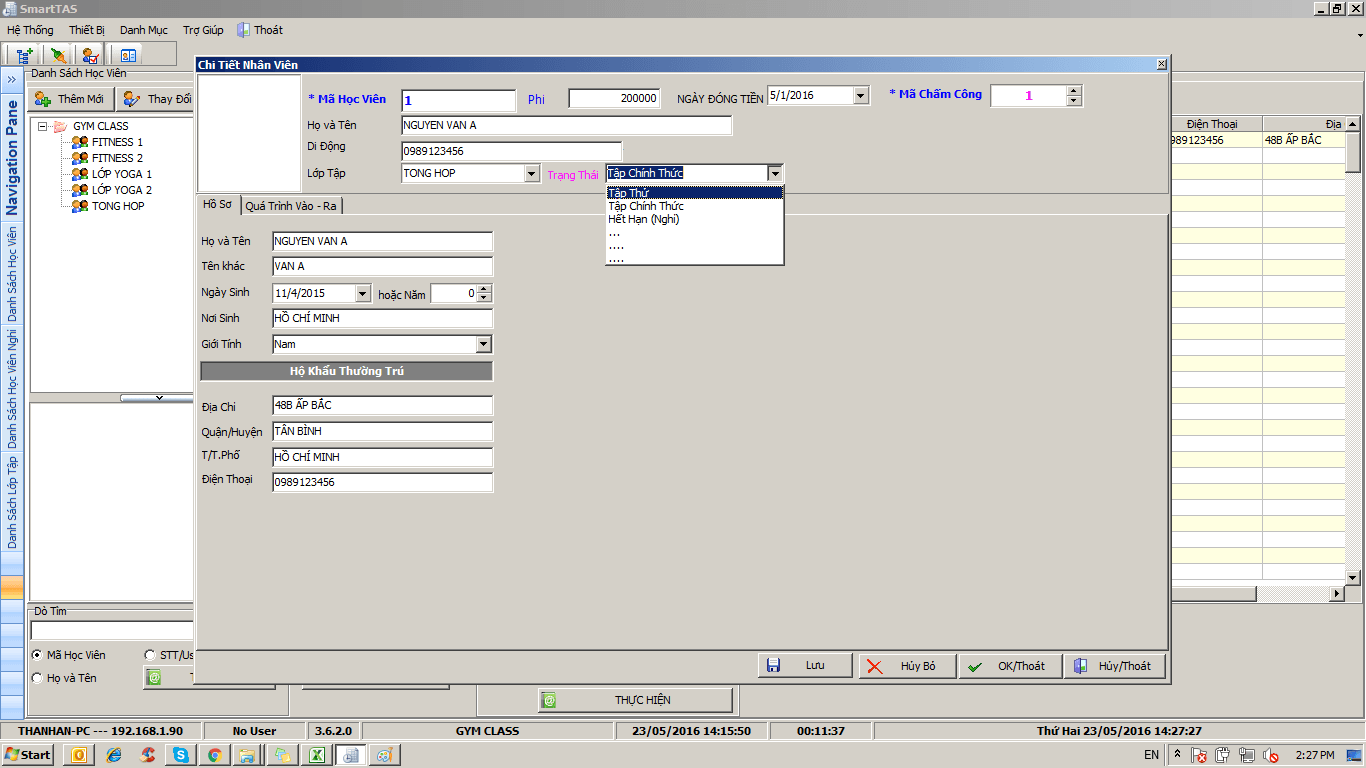
Task: Open the Danh Mục menu
Action: tap(144, 30)
